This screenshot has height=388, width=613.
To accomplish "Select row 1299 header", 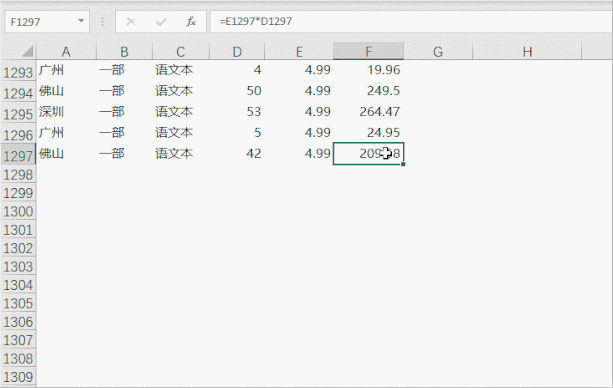I will click(18, 193).
